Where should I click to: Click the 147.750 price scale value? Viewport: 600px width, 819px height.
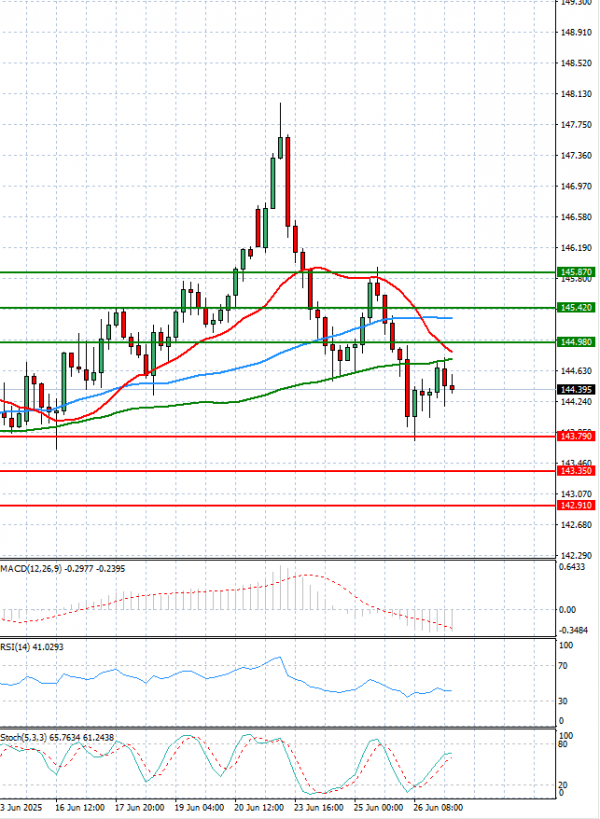576,125
